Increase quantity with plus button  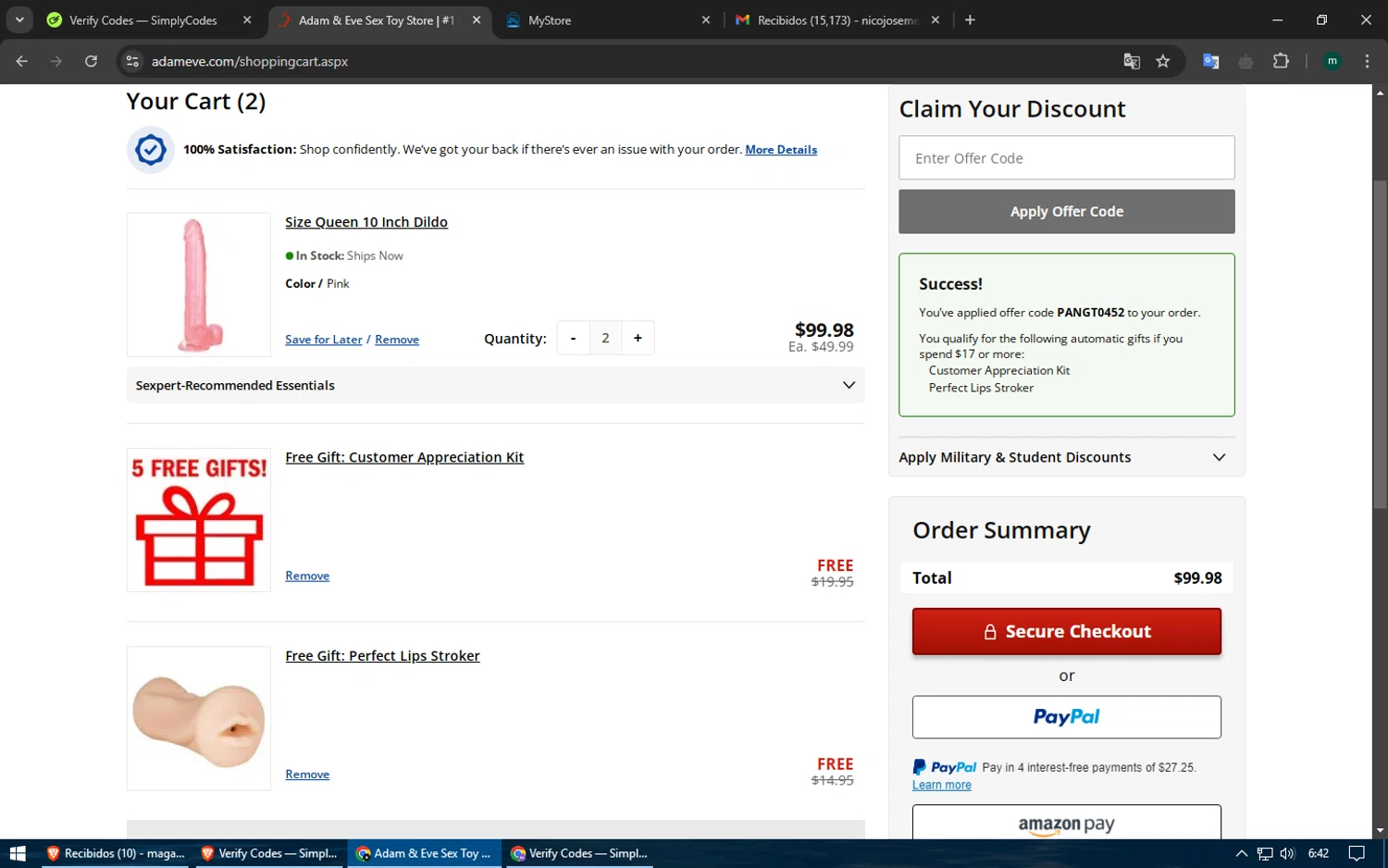[638, 338]
